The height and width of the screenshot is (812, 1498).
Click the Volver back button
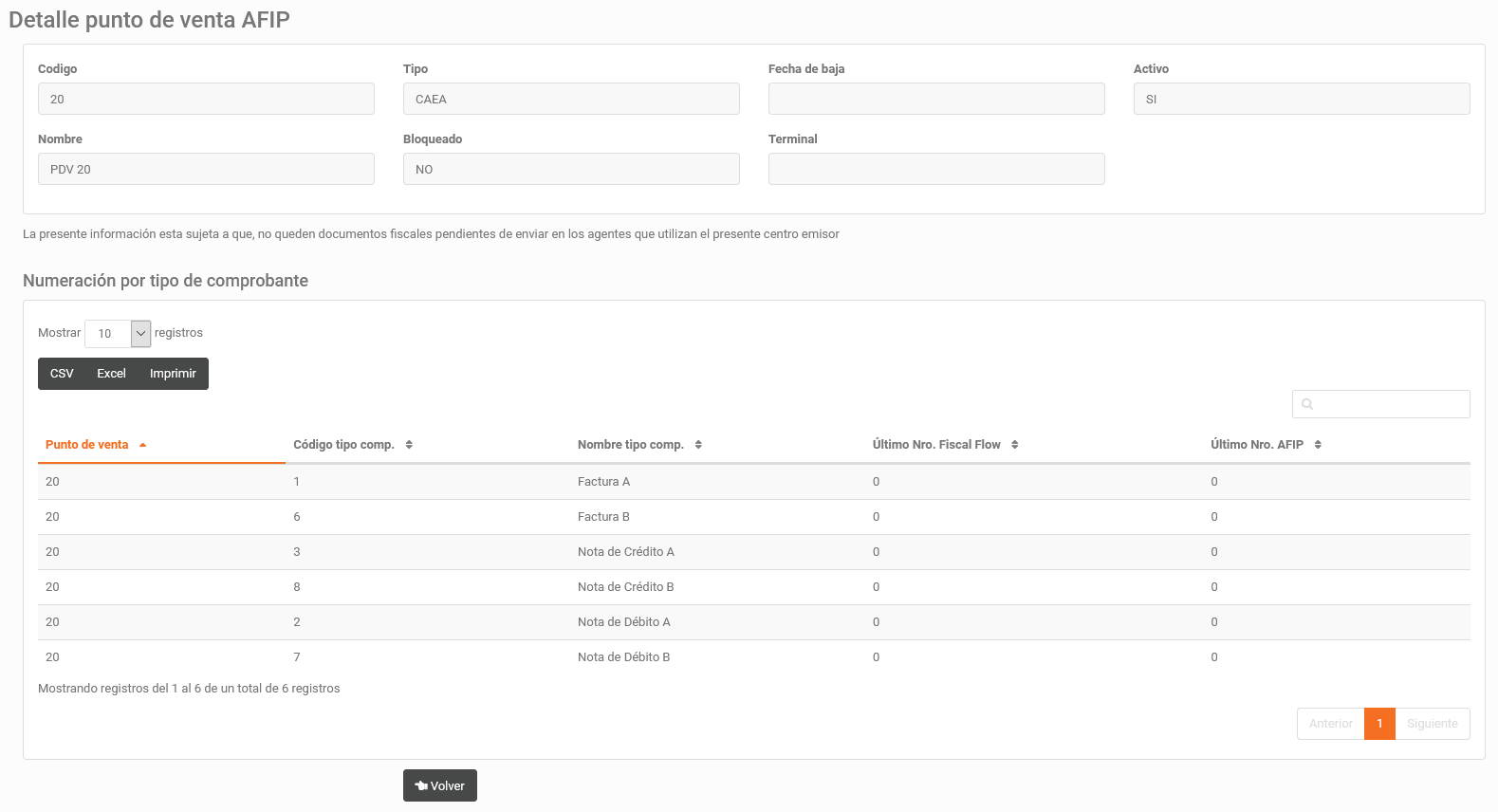(439, 785)
